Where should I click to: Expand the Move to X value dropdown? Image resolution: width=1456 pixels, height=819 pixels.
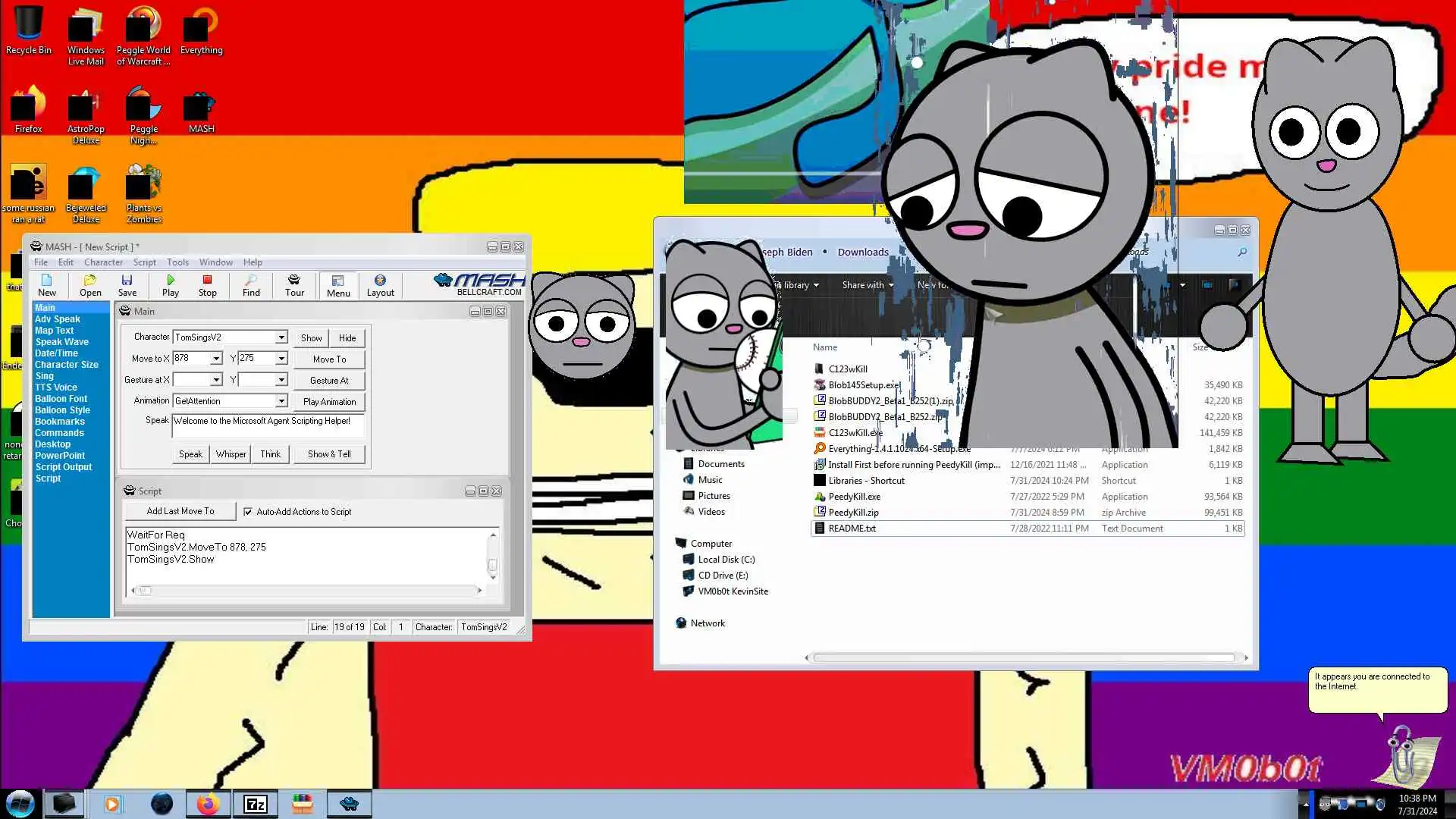[216, 359]
